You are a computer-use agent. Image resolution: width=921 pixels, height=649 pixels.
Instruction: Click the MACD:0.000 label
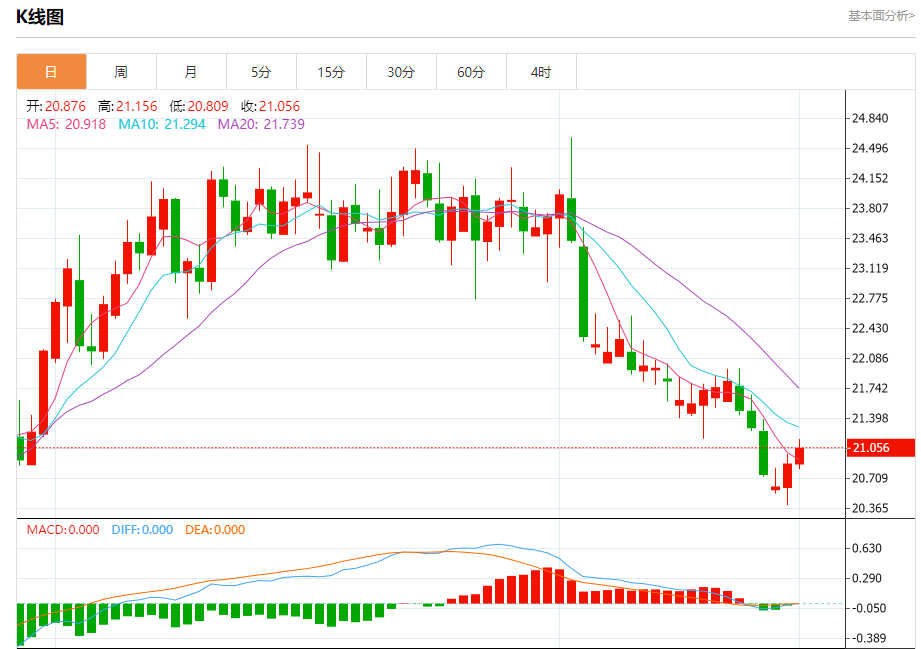tap(63, 530)
